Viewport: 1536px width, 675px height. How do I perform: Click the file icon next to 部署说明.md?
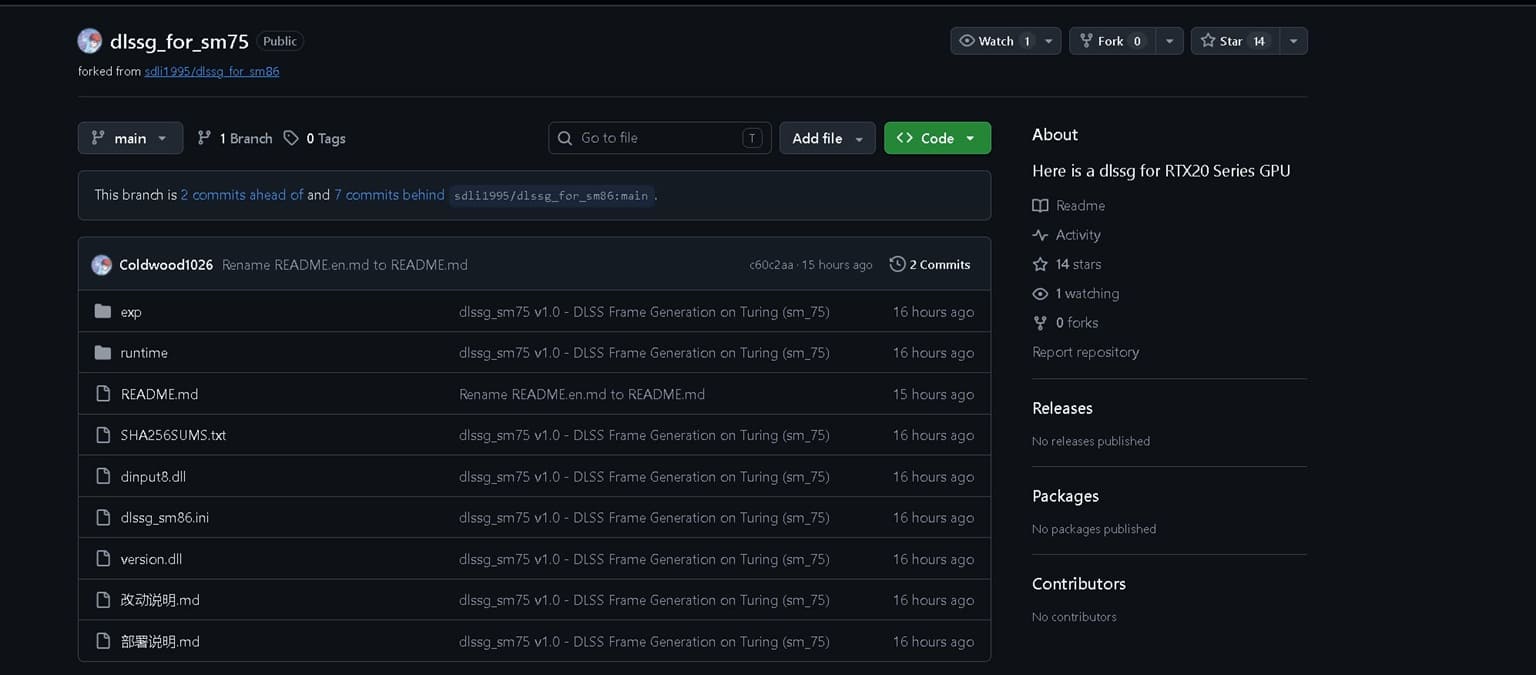(x=102, y=641)
